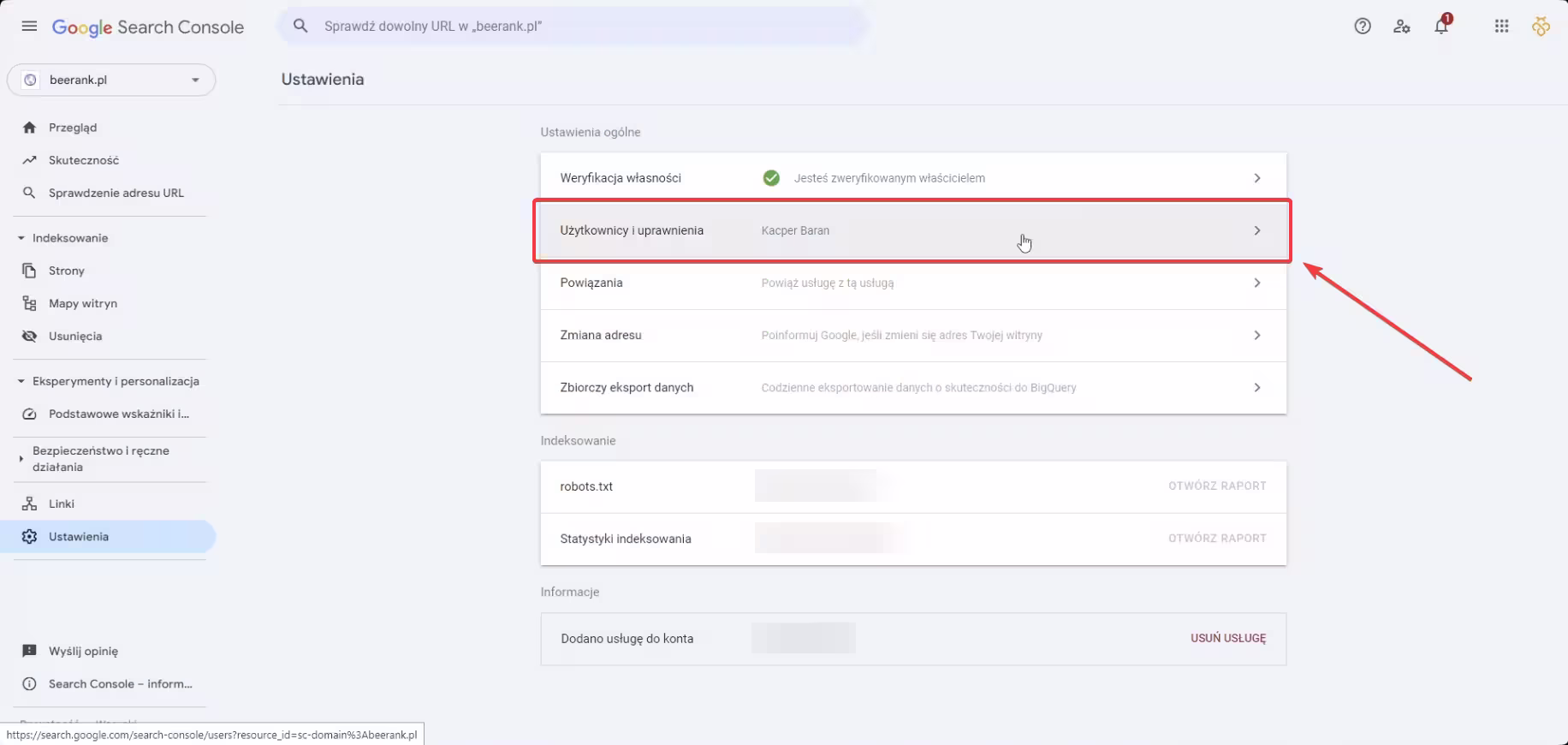Viewport: 1568px width, 745px height.
Task: Click the account avatar icon
Action: click(1541, 27)
